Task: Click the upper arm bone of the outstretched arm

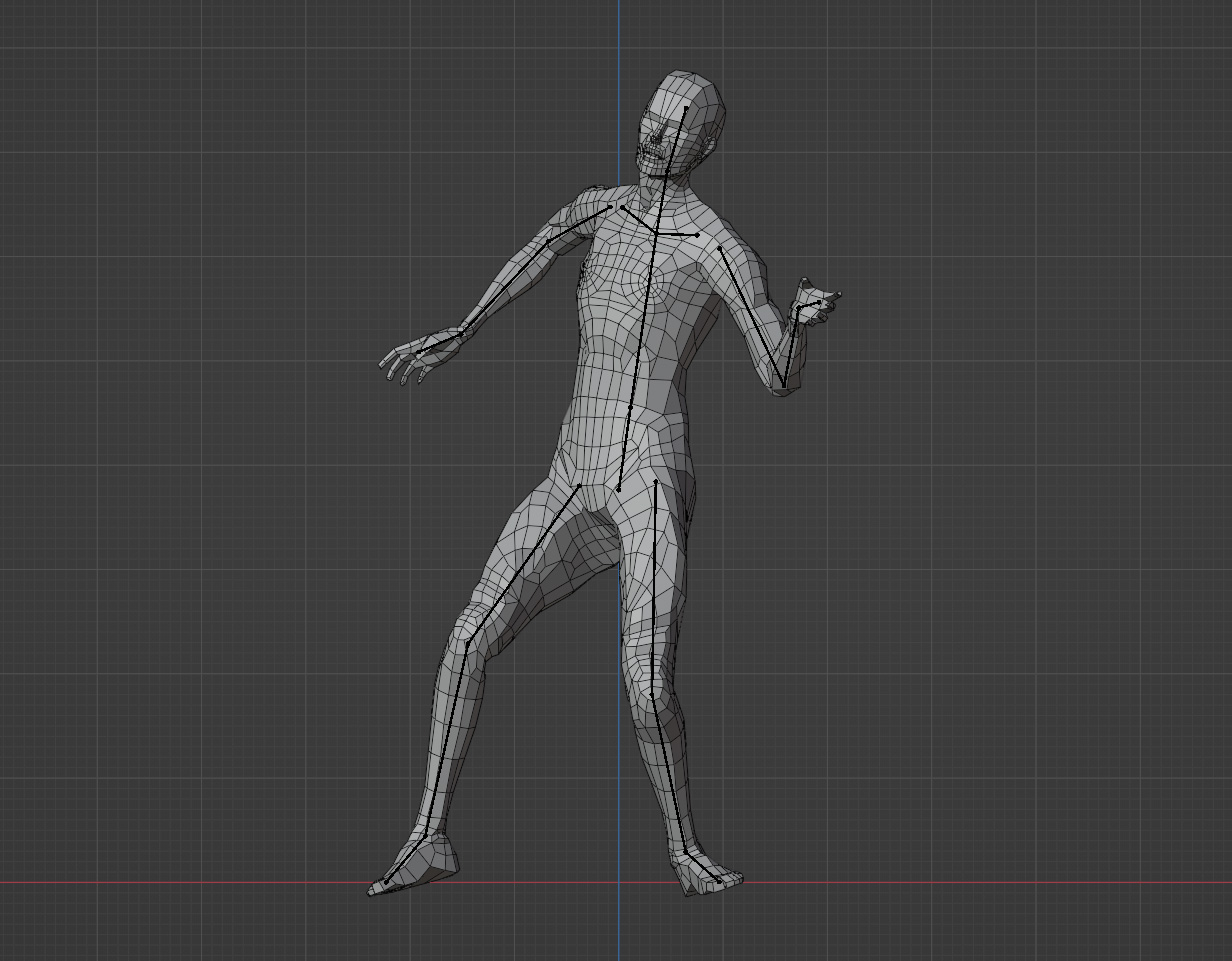Action: point(579,224)
